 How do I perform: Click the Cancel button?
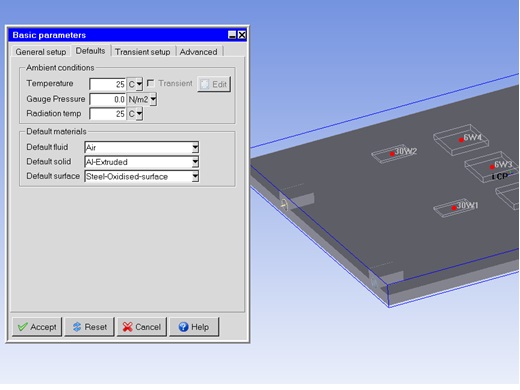[142, 327]
